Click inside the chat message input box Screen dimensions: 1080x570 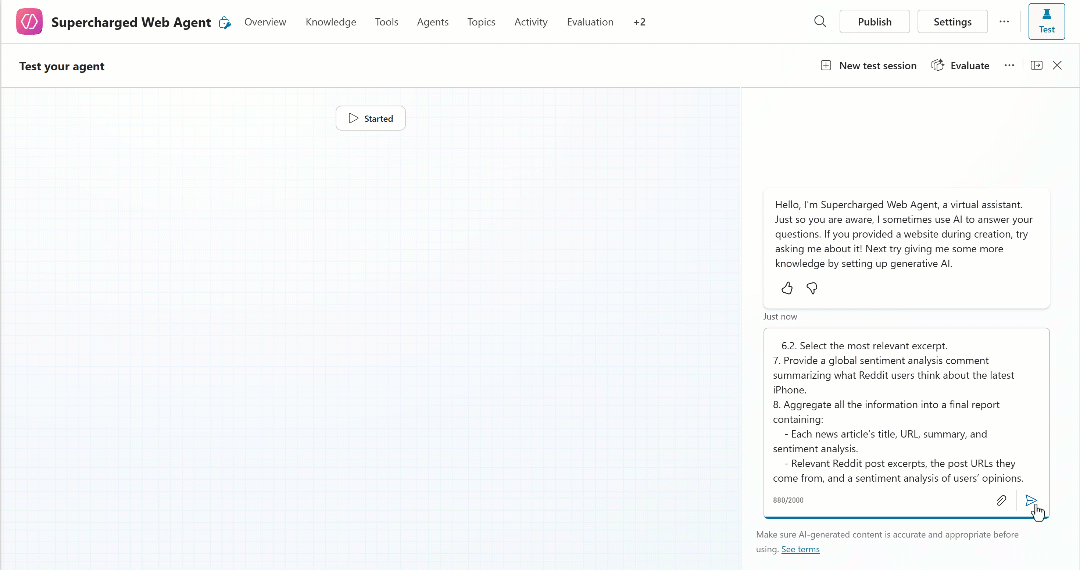click(900, 410)
